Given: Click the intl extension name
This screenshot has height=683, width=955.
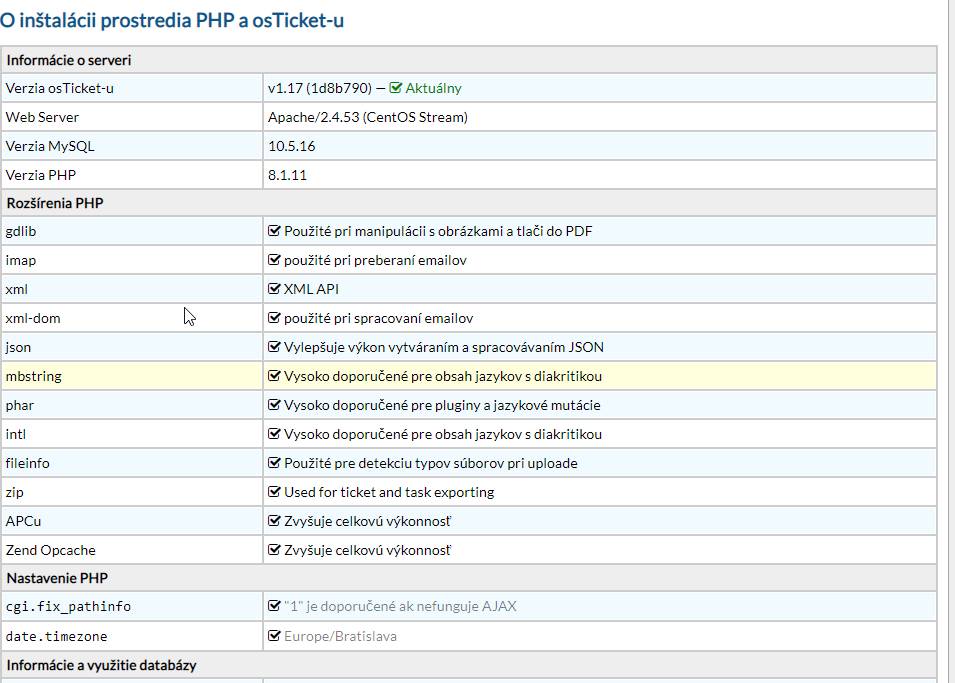Looking at the screenshot, I should [16, 434].
